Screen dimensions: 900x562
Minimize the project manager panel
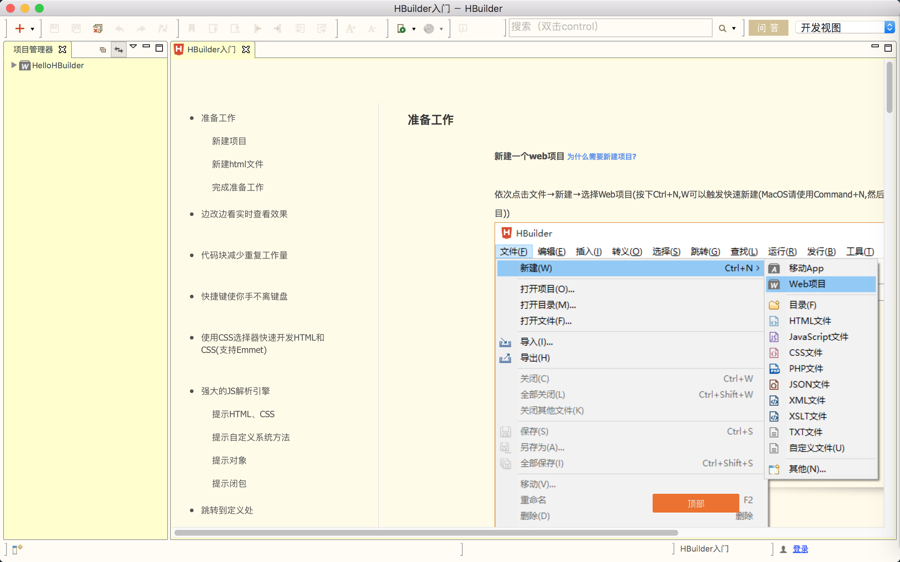click(x=146, y=47)
